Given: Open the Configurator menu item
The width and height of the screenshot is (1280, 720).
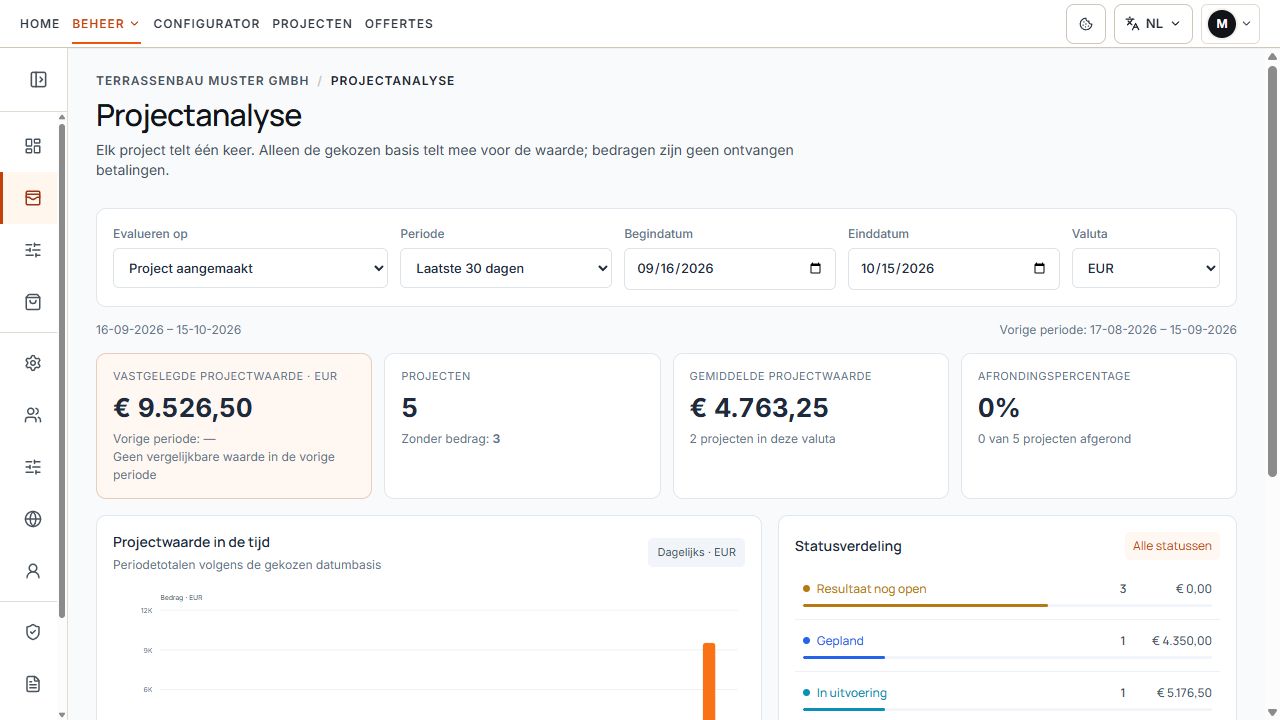Looking at the screenshot, I should (x=207, y=24).
